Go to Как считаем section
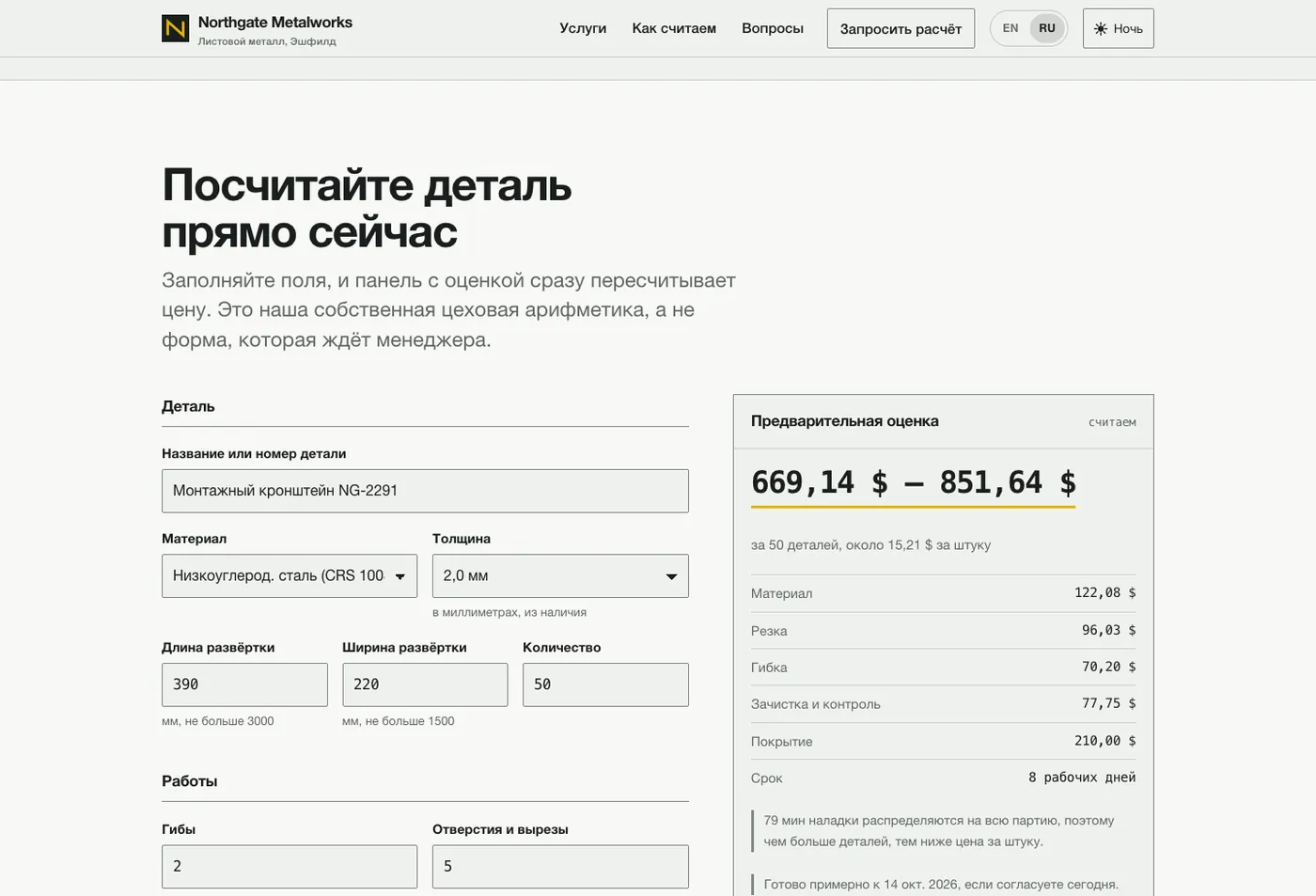 674,28
